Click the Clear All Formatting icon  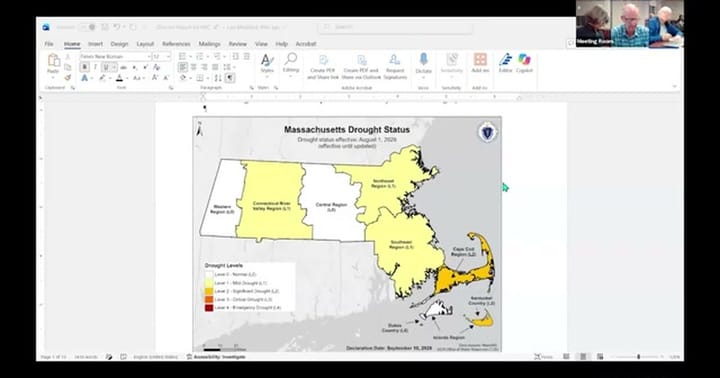[157, 67]
